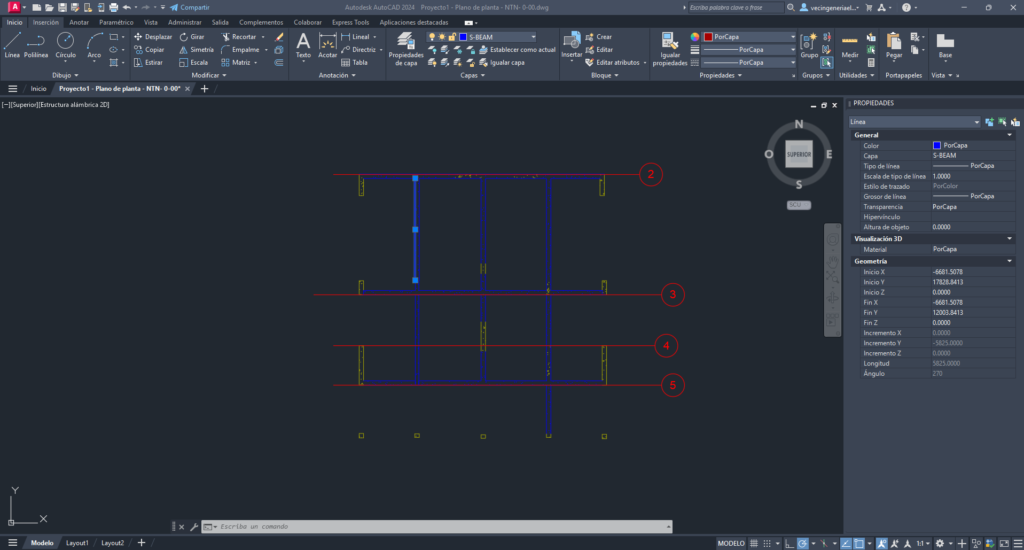This screenshot has width=1024, height=550.
Task: Toggle ortho mode in status bar
Action: click(789, 543)
